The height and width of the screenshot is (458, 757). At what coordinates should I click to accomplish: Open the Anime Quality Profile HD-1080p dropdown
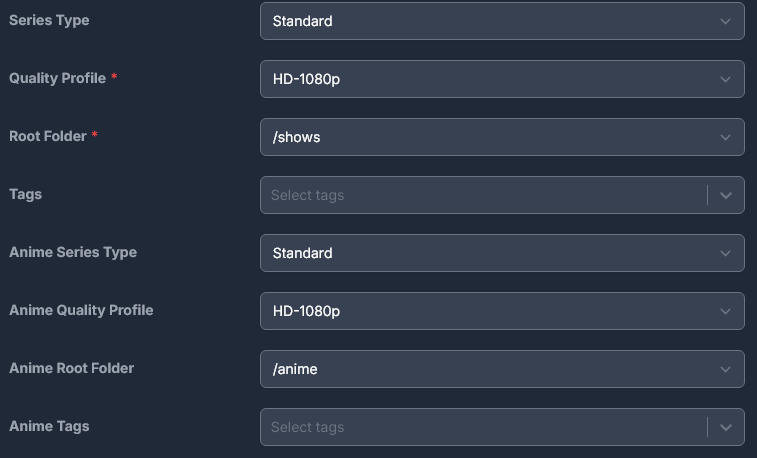point(480,311)
